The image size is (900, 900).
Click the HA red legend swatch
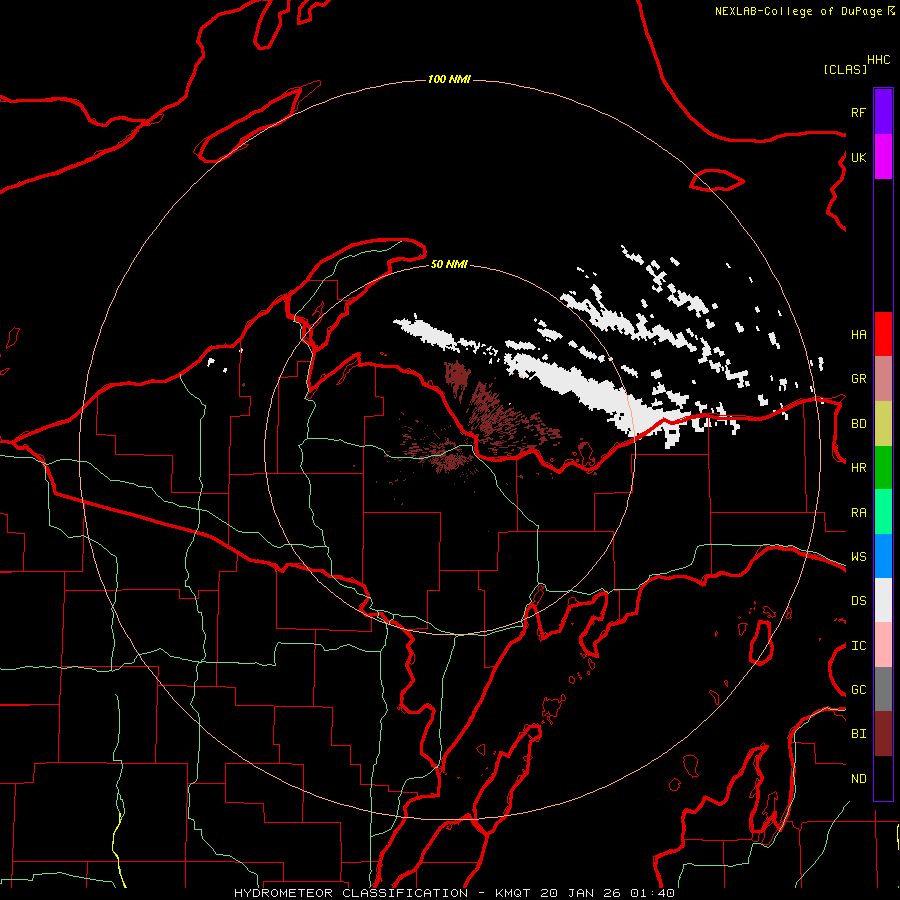click(883, 334)
